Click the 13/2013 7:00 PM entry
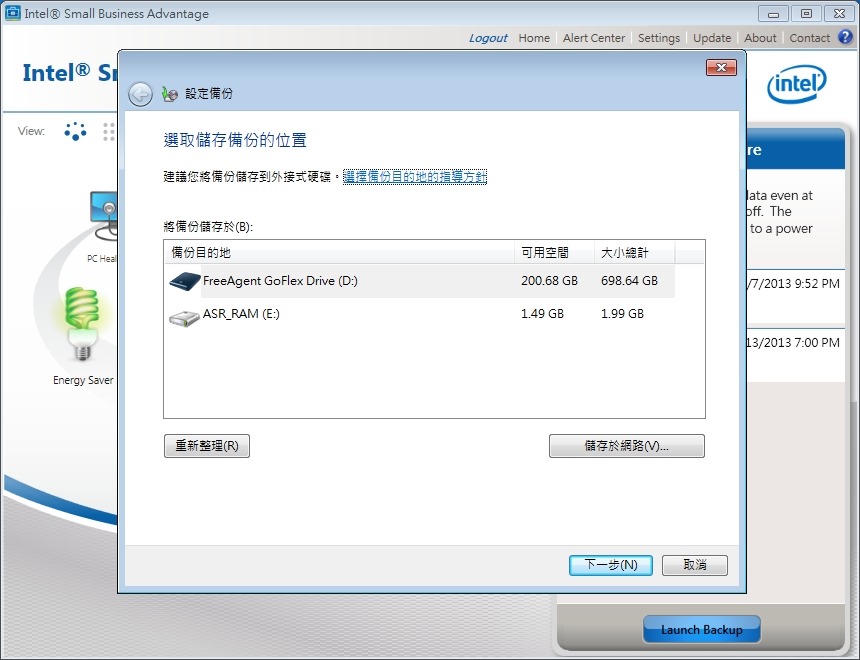Viewport: 860px width, 660px height. click(x=793, y=342)
